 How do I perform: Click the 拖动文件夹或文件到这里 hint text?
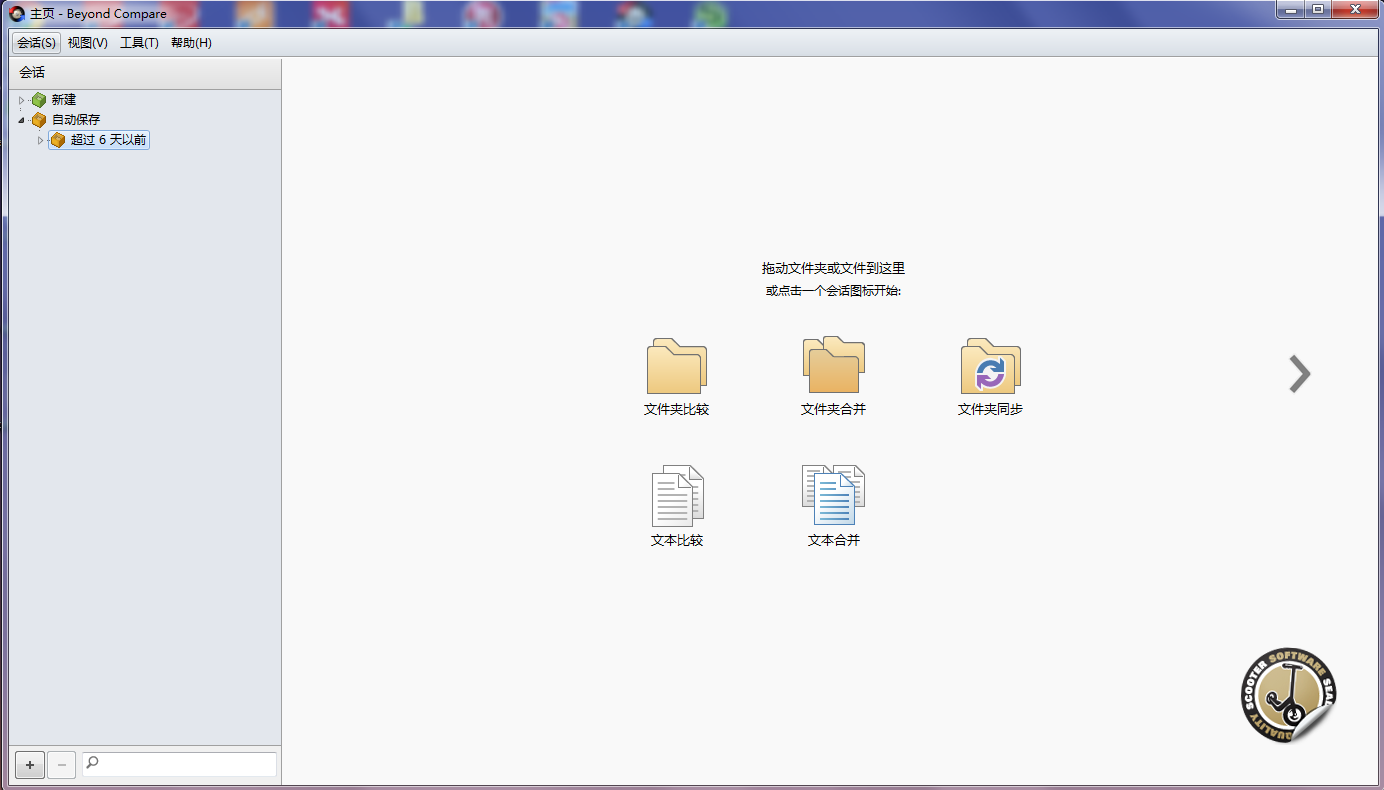[833, 268]
